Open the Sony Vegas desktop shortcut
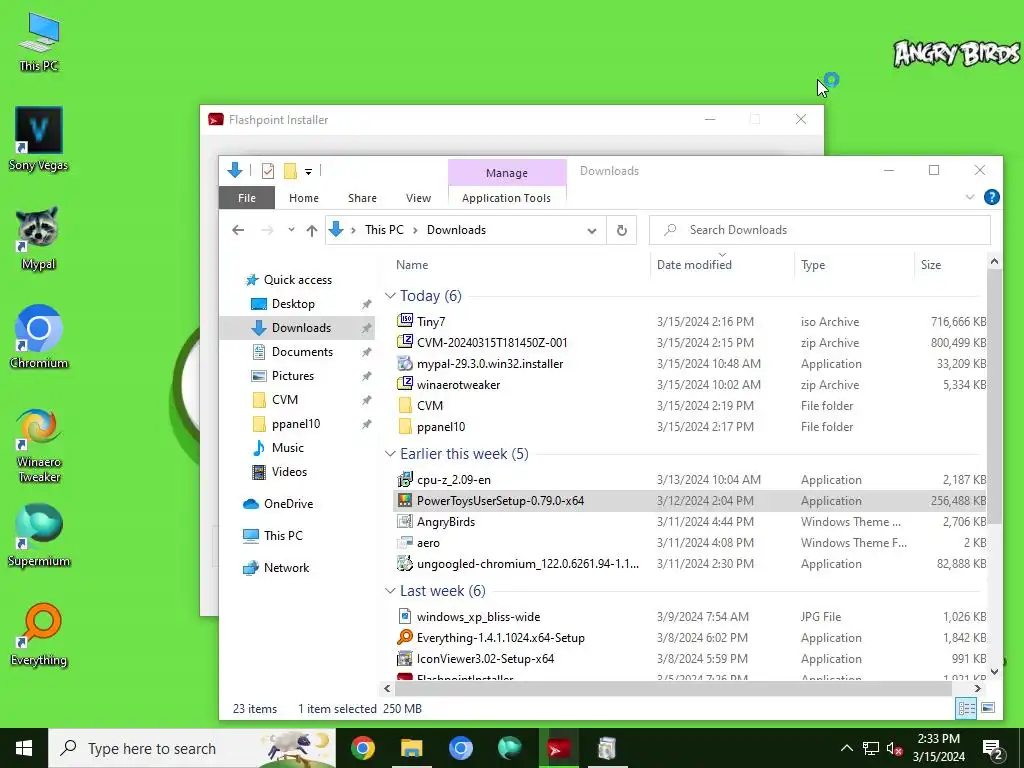The height and width of the screenshot is (768, 1024). pos(39,138)
